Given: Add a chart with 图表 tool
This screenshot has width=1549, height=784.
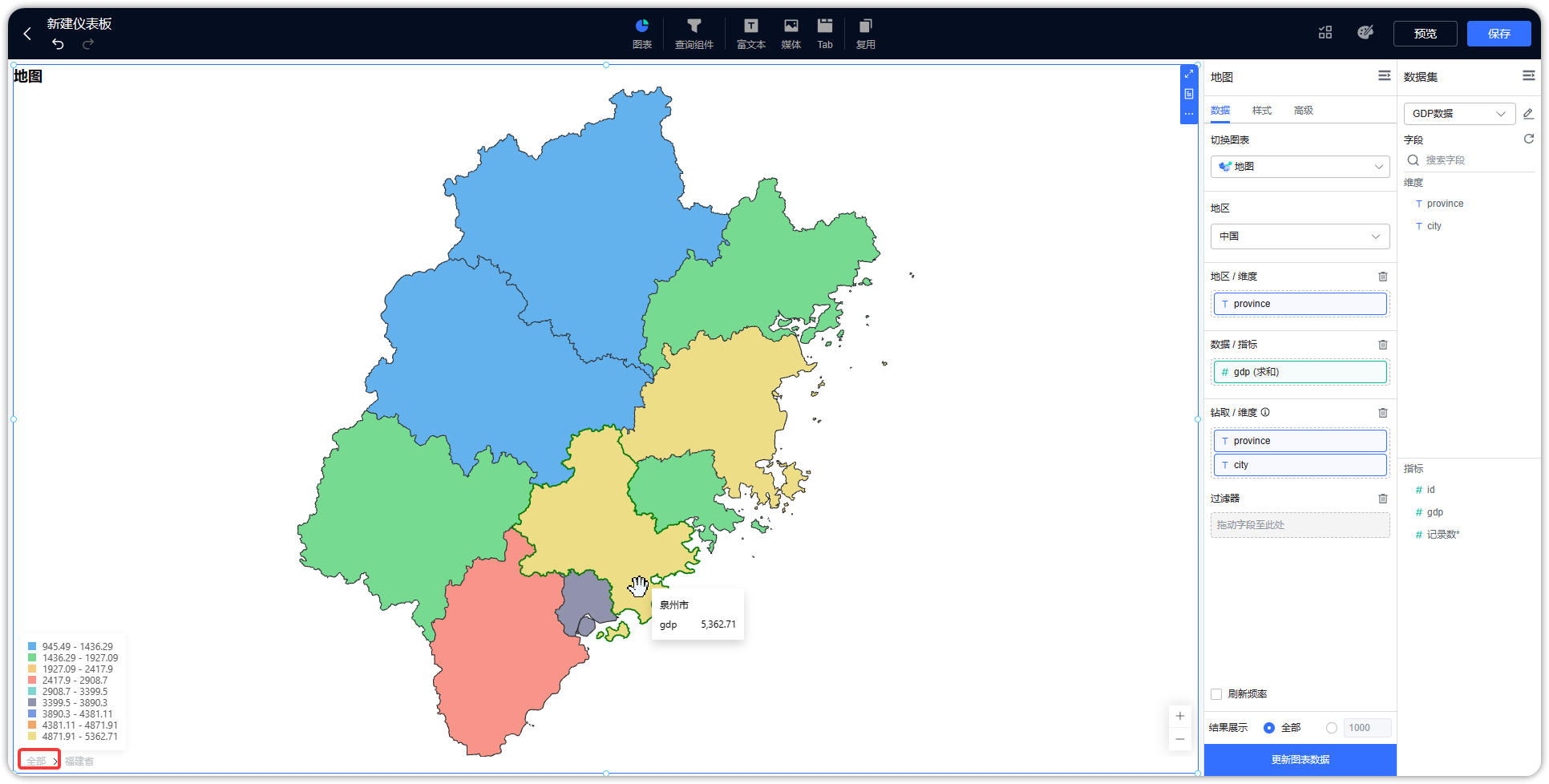Looking at the screenshot, I should (642, 34).
